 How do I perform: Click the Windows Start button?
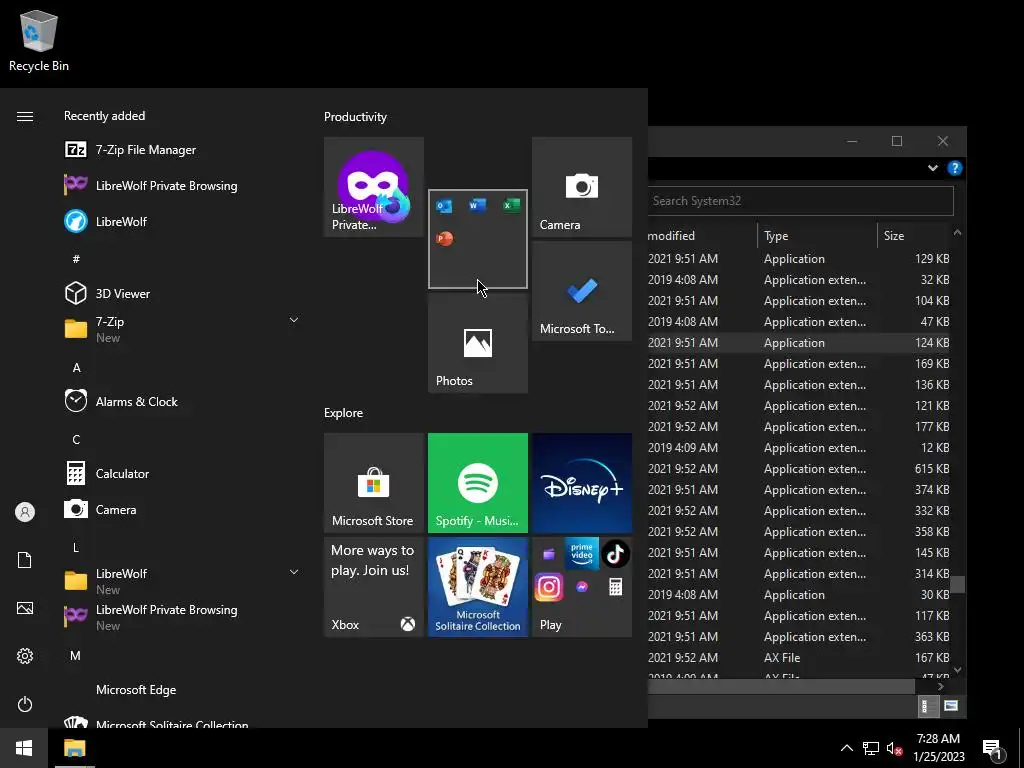(x=24, y=748)
